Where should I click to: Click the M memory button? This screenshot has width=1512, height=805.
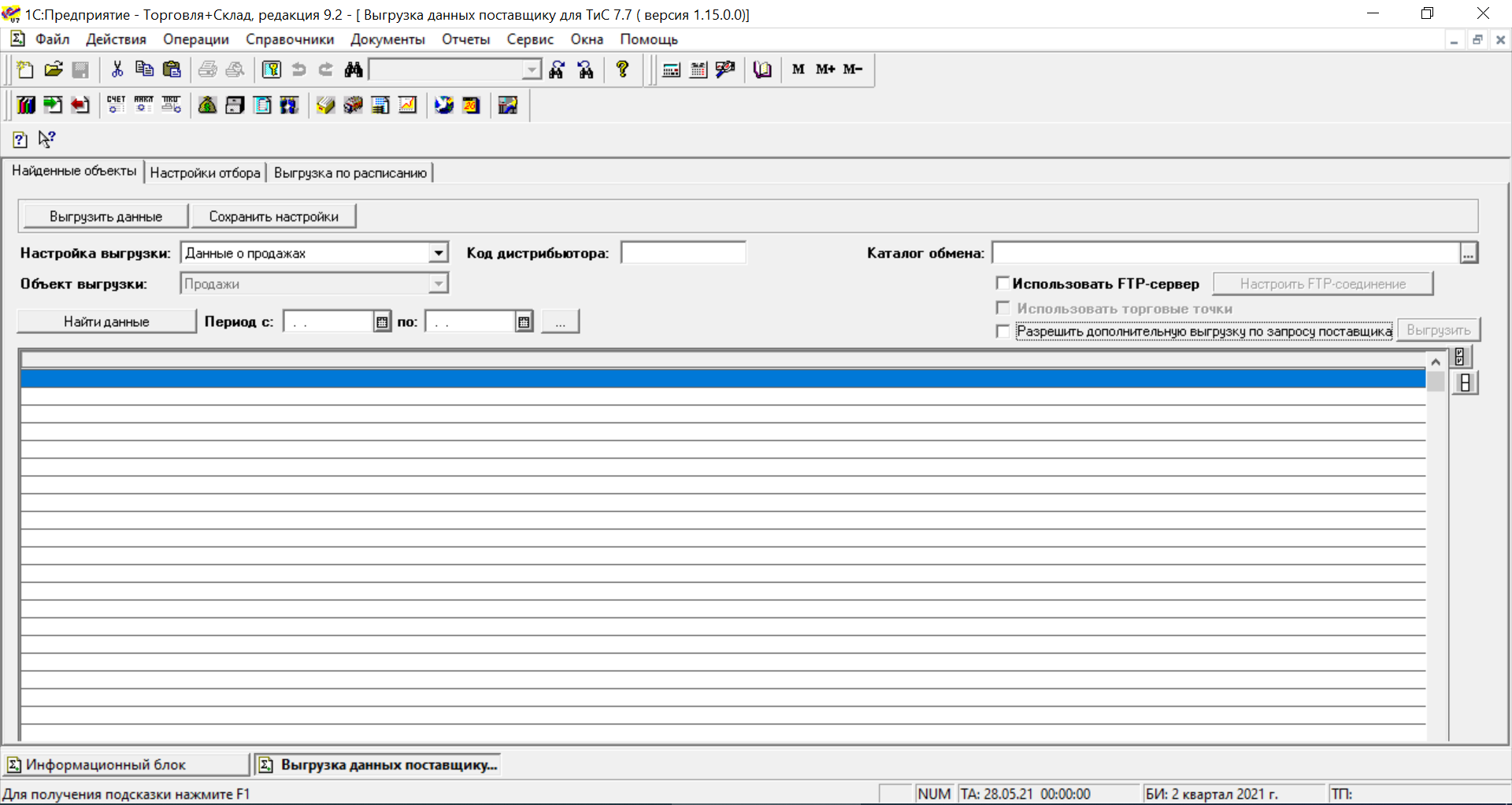pos(799,69)
